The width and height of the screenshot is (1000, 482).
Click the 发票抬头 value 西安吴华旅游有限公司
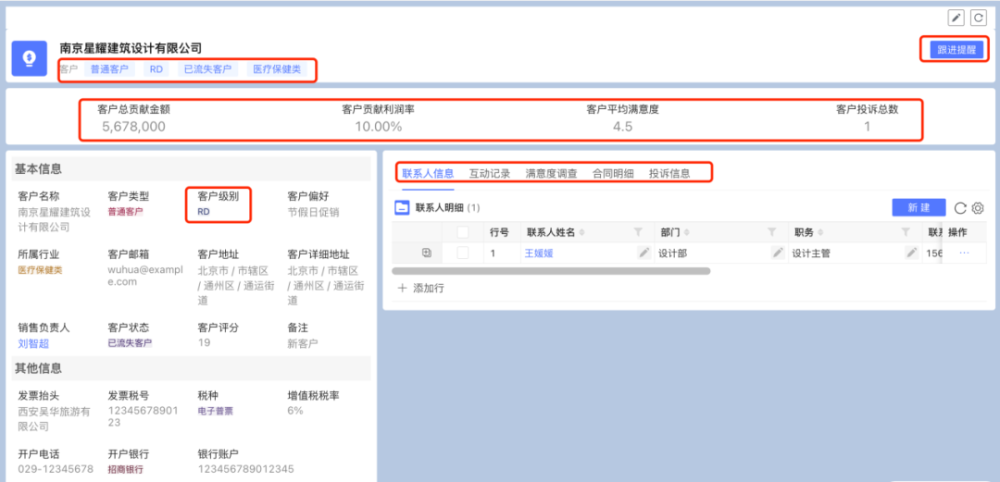pos(54,419)
